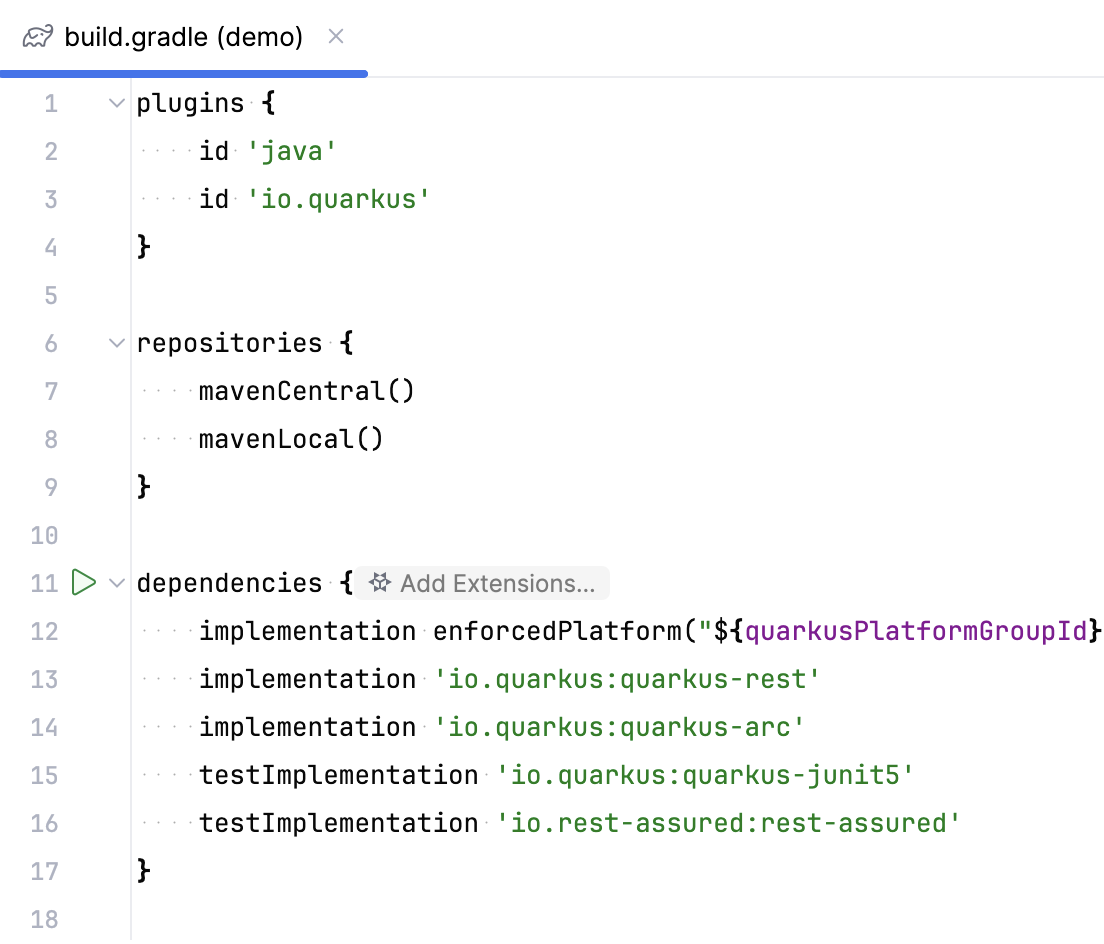Collapse the dependencies block
Viewport: 1104px width, 944px height.
116,582
